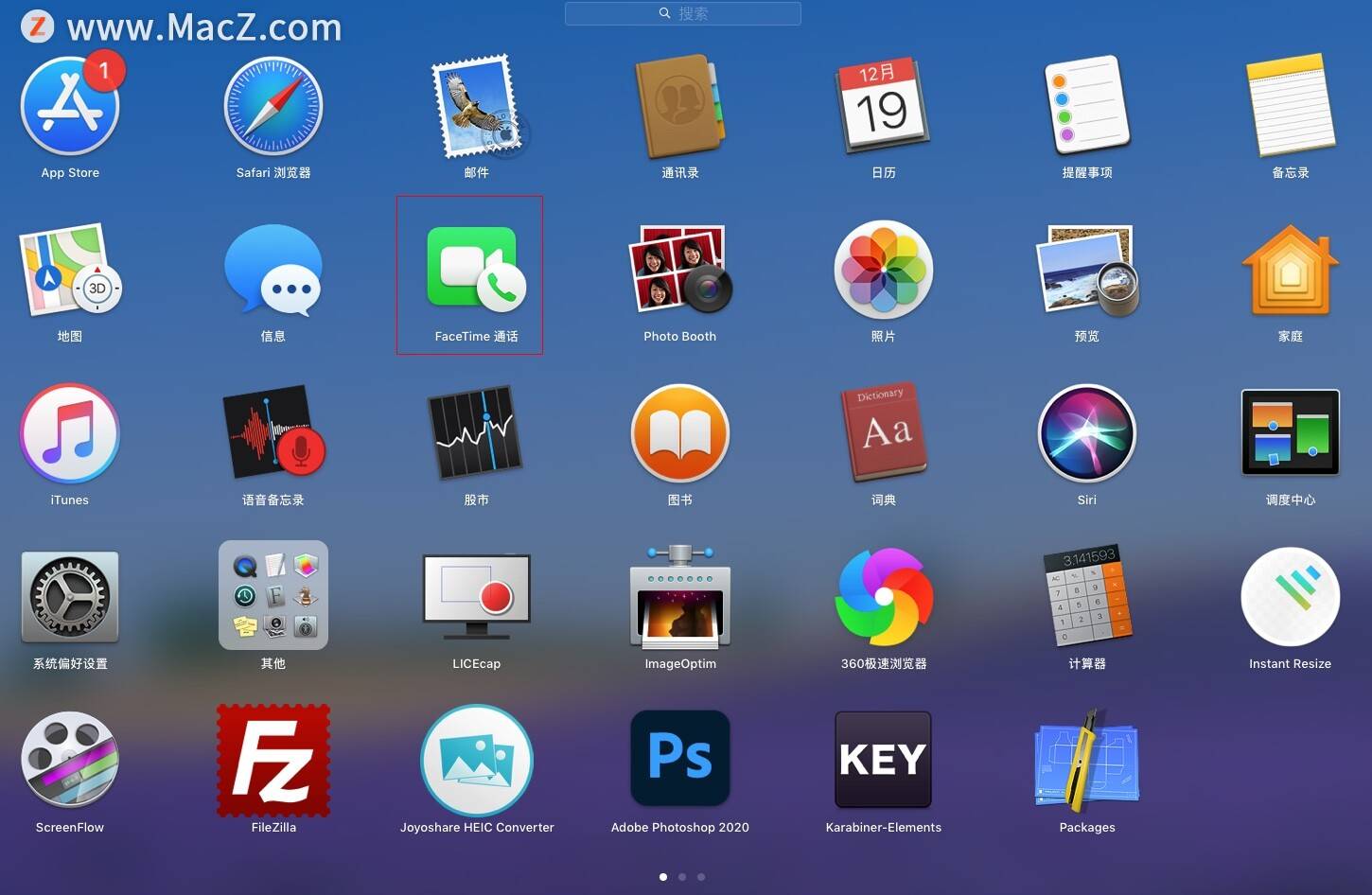The width and height of the screenshot is (1372, 895).
Task: Open Joyoshare HEIC Converter
Action: (477, 762)
